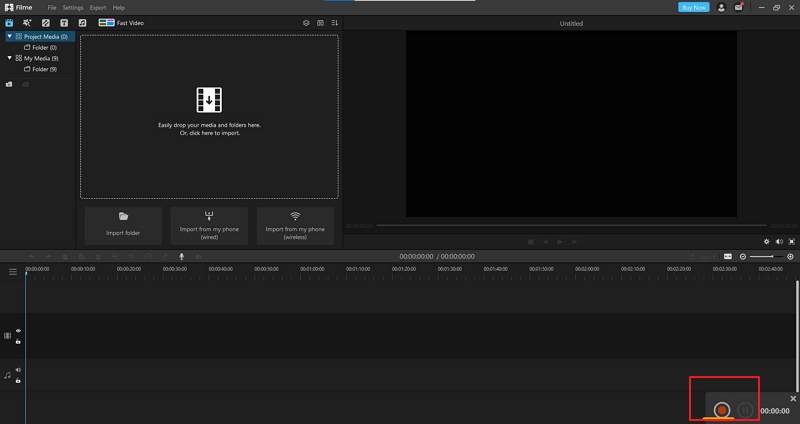Click the Redo arrow in timeline toolbar
Viewport: 800px width, 424px height.
click(48, 257)
